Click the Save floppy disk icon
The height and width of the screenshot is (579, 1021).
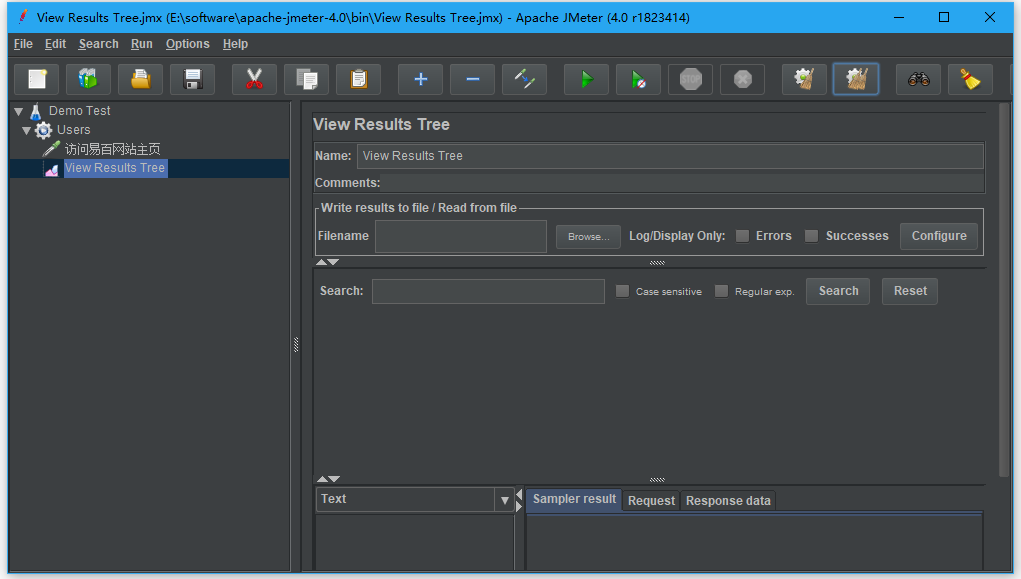pos(192,79)
